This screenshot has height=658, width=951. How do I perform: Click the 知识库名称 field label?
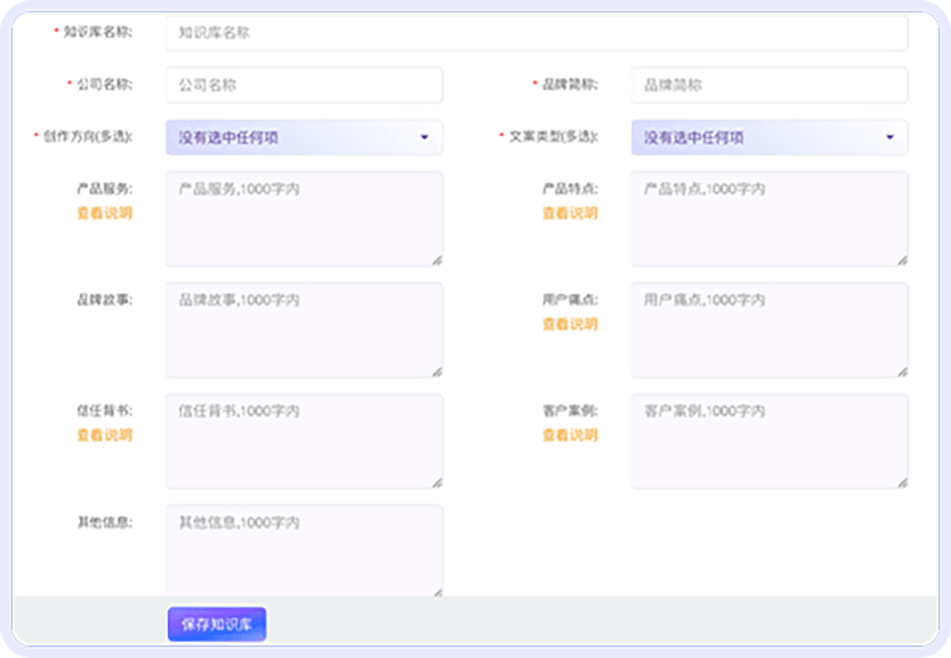(x=98, y=32)
